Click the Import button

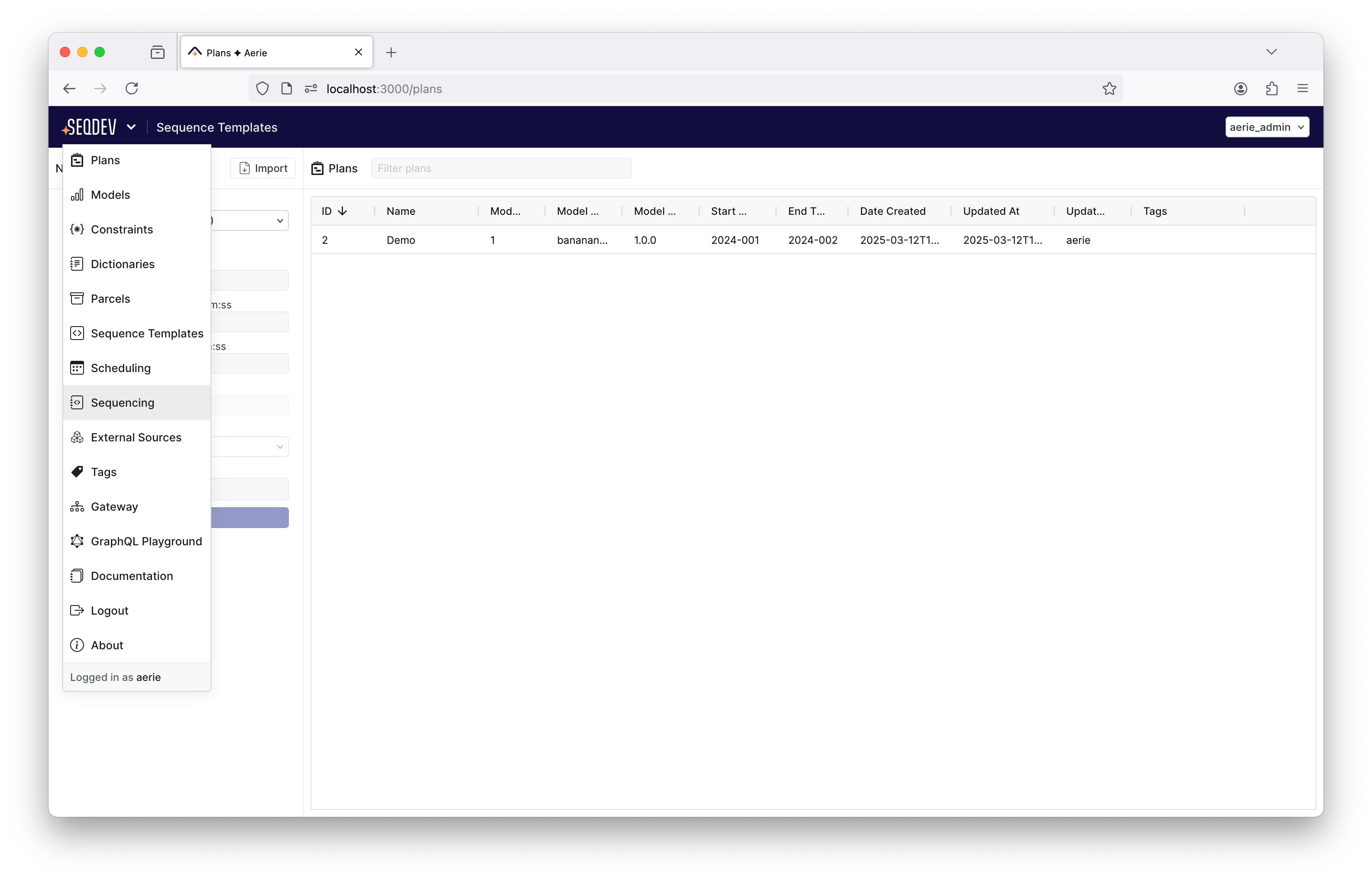click(x=262, y=168)
